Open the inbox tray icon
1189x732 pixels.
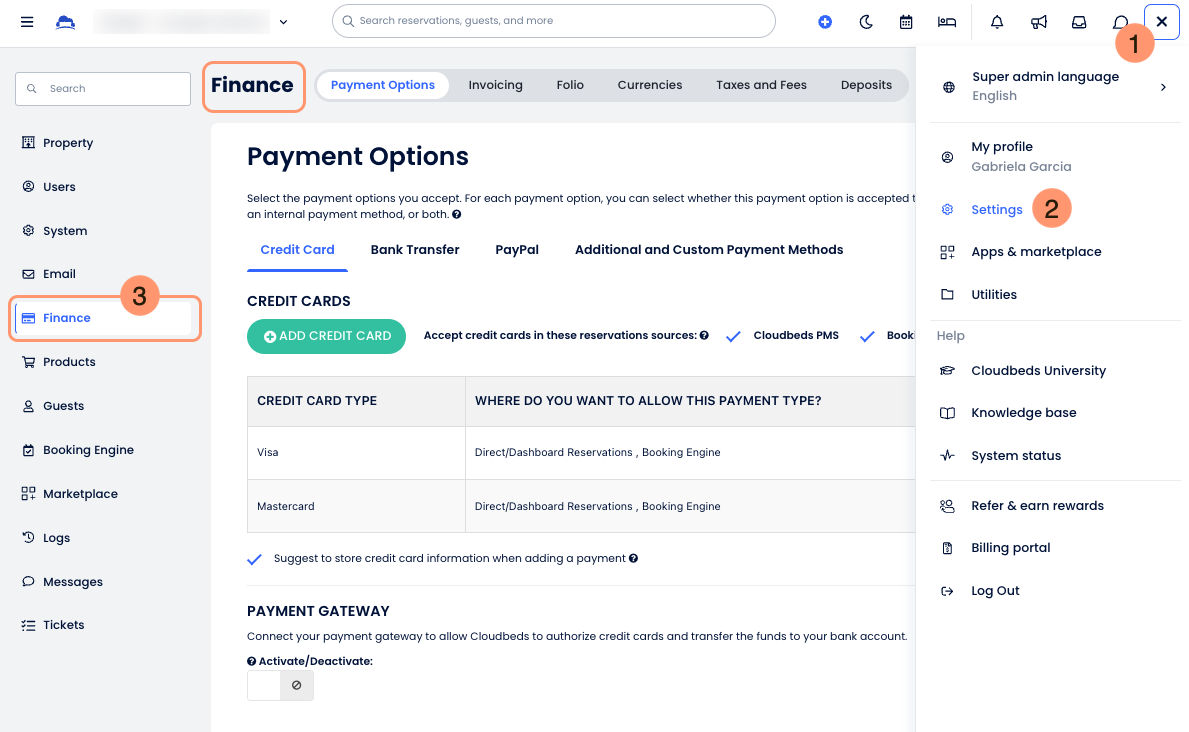click(x=1080, y=21)
